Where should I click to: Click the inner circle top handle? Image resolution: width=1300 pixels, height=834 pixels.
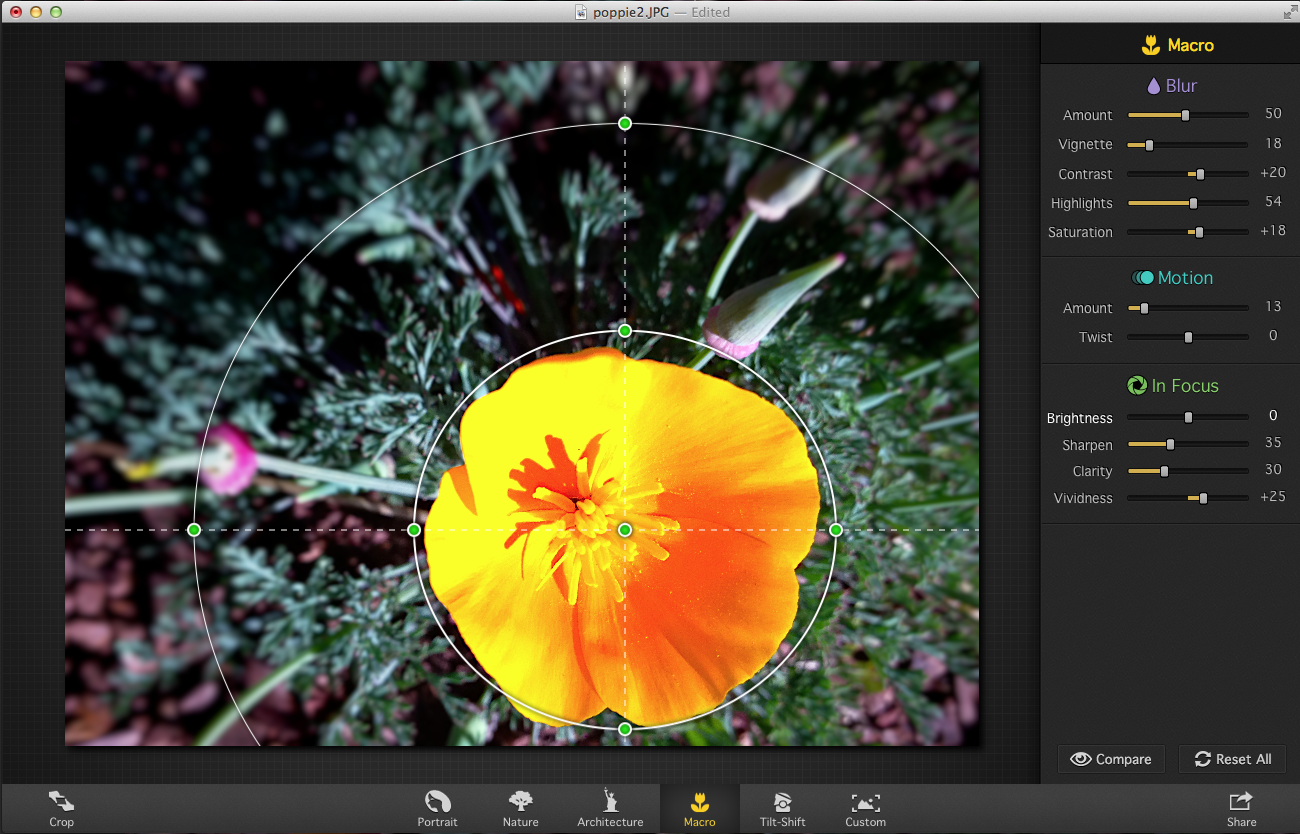625,330
